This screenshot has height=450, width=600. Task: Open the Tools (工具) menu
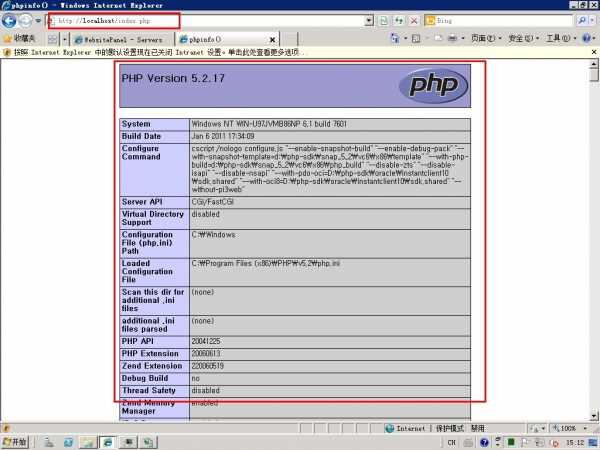[x=561, y=38]
